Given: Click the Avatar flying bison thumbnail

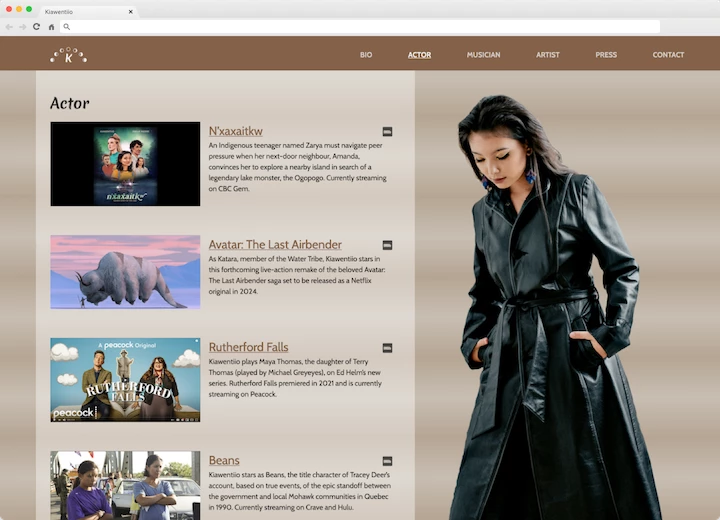Looking at the screenshot, I should point(125,272).
